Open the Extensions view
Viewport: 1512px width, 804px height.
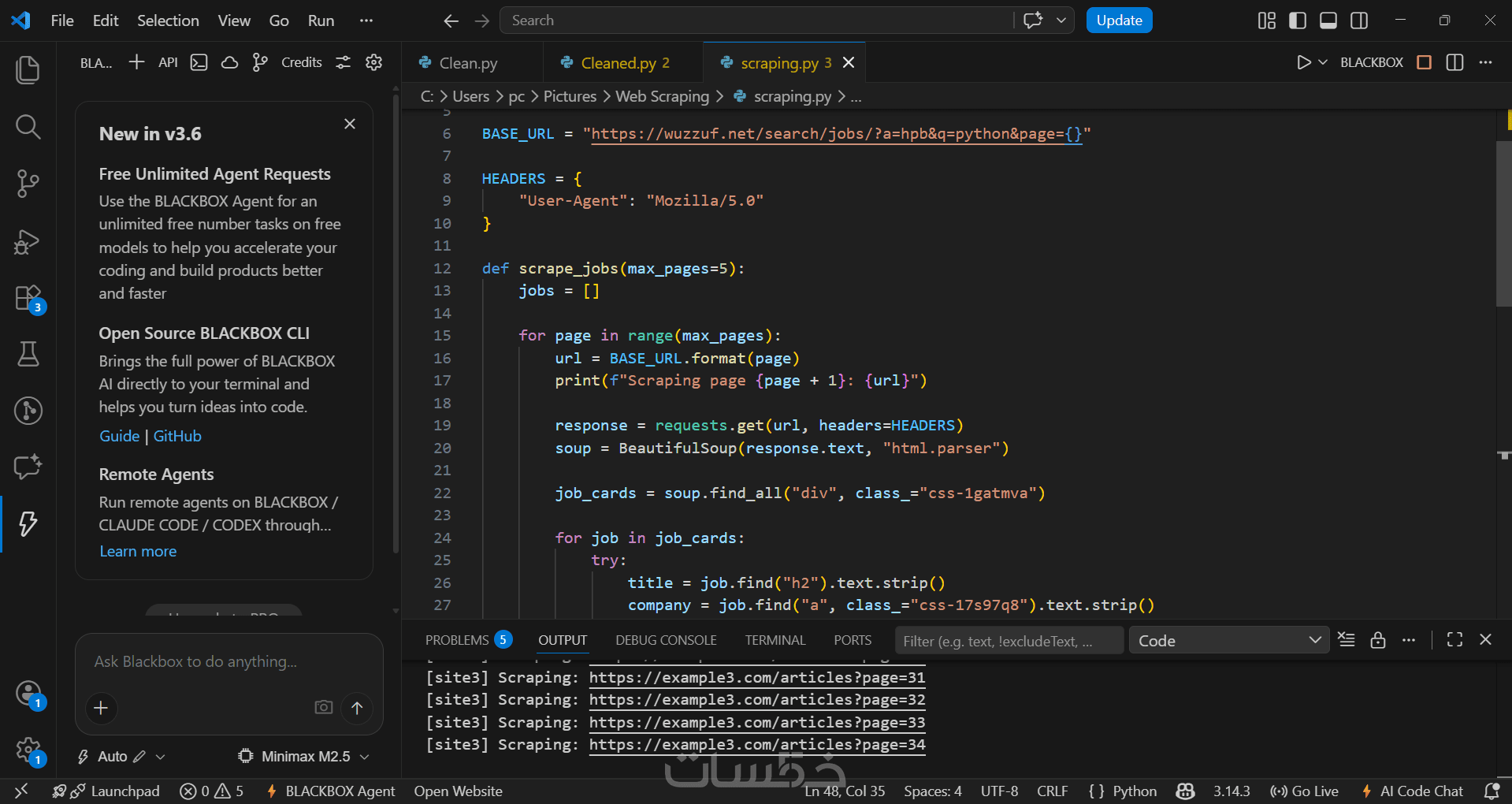click(x=28, y=299)
